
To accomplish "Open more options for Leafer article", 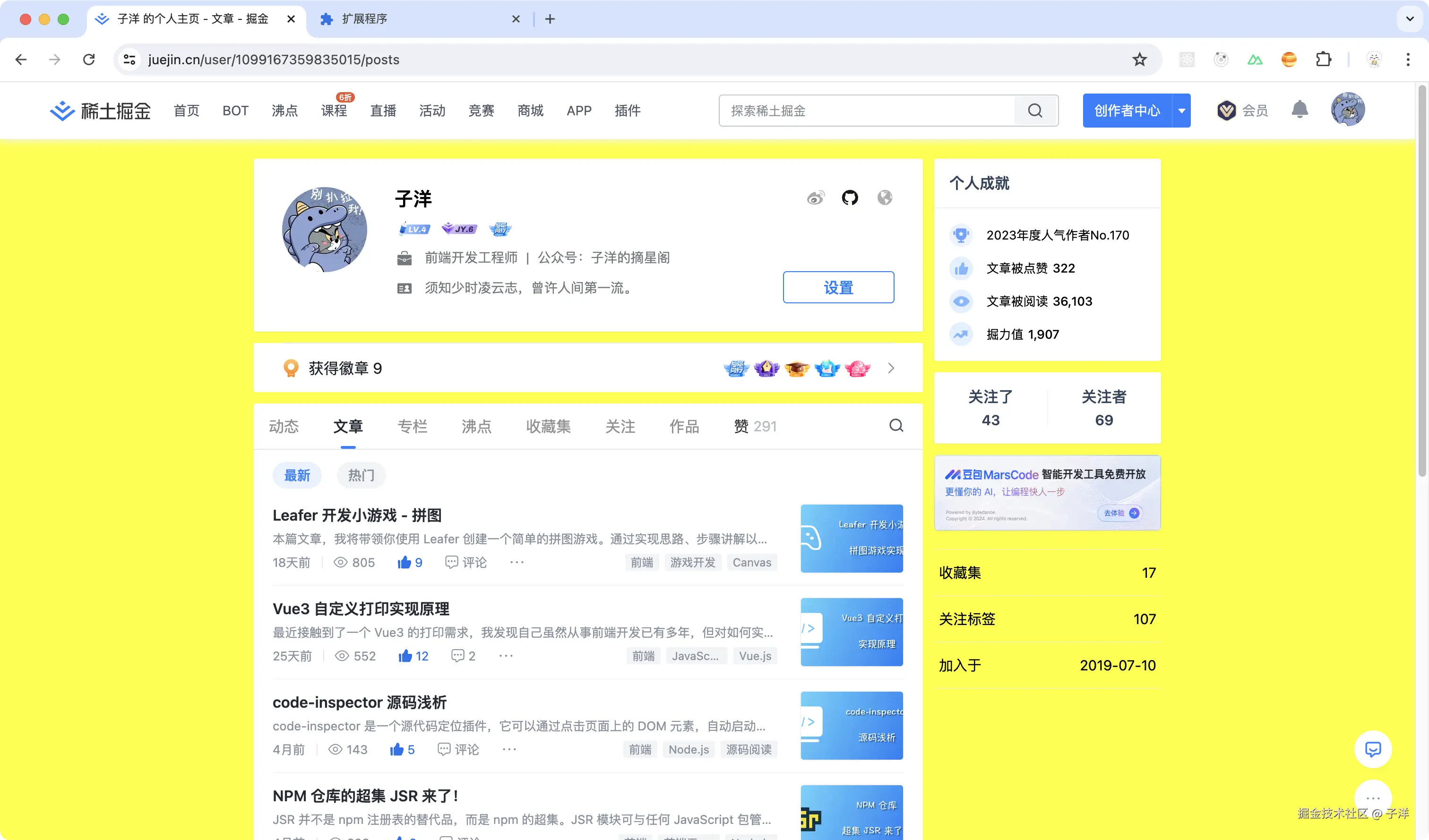I will point(517,562).
